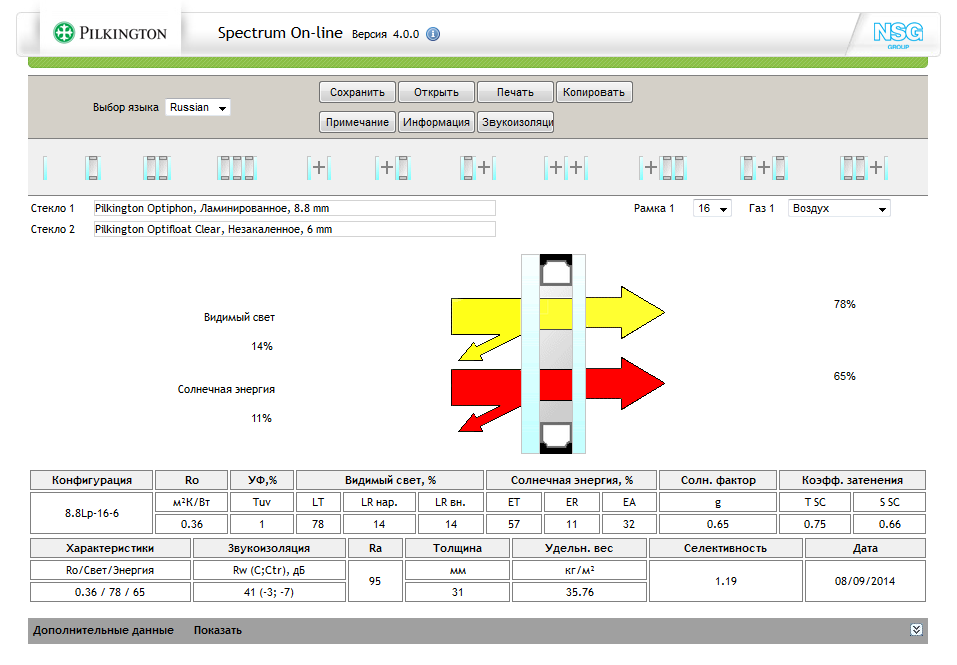The image size is (957, 665).
Task: Click the T SC value 0.75
Action: pyautogui.click(x=815, y=524)
